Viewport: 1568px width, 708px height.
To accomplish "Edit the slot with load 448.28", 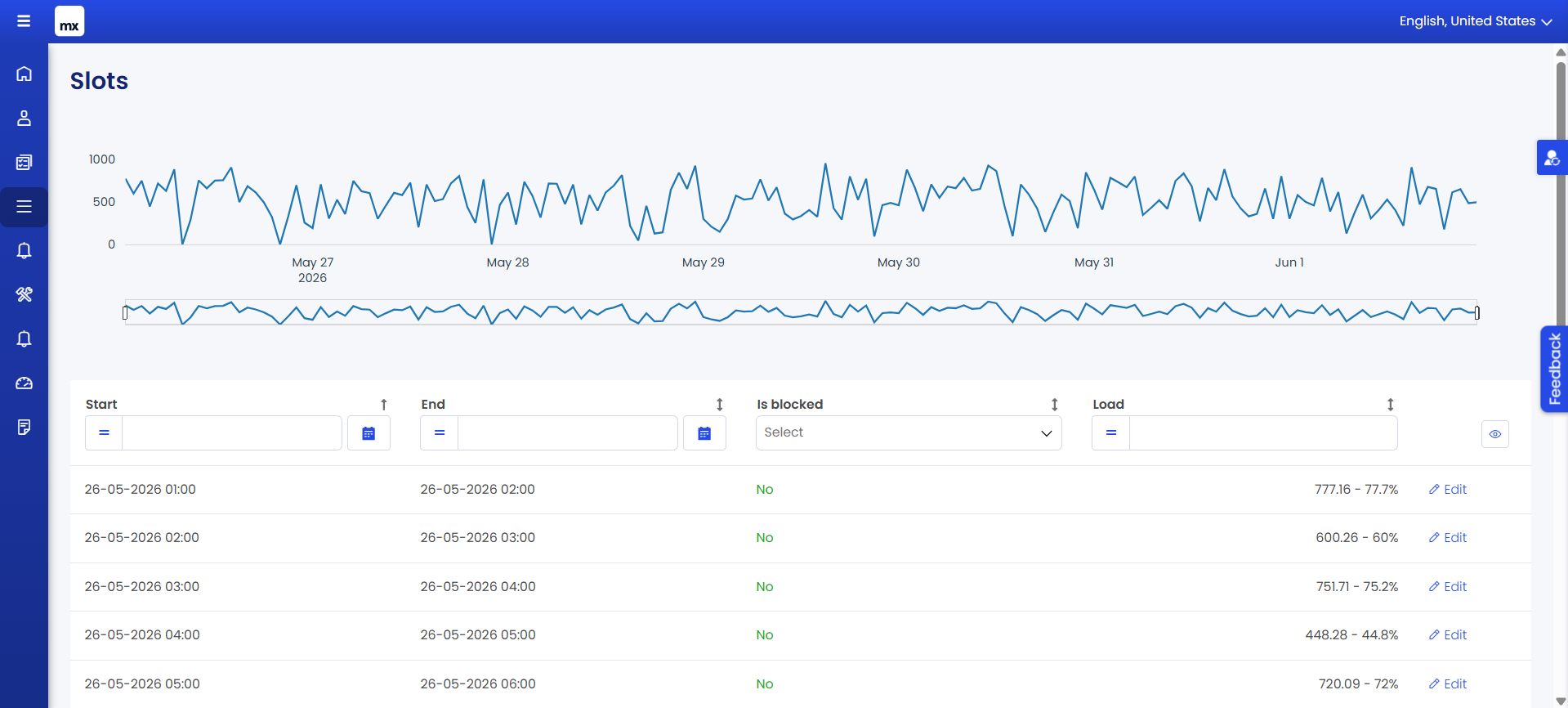I will point(1448,635).
